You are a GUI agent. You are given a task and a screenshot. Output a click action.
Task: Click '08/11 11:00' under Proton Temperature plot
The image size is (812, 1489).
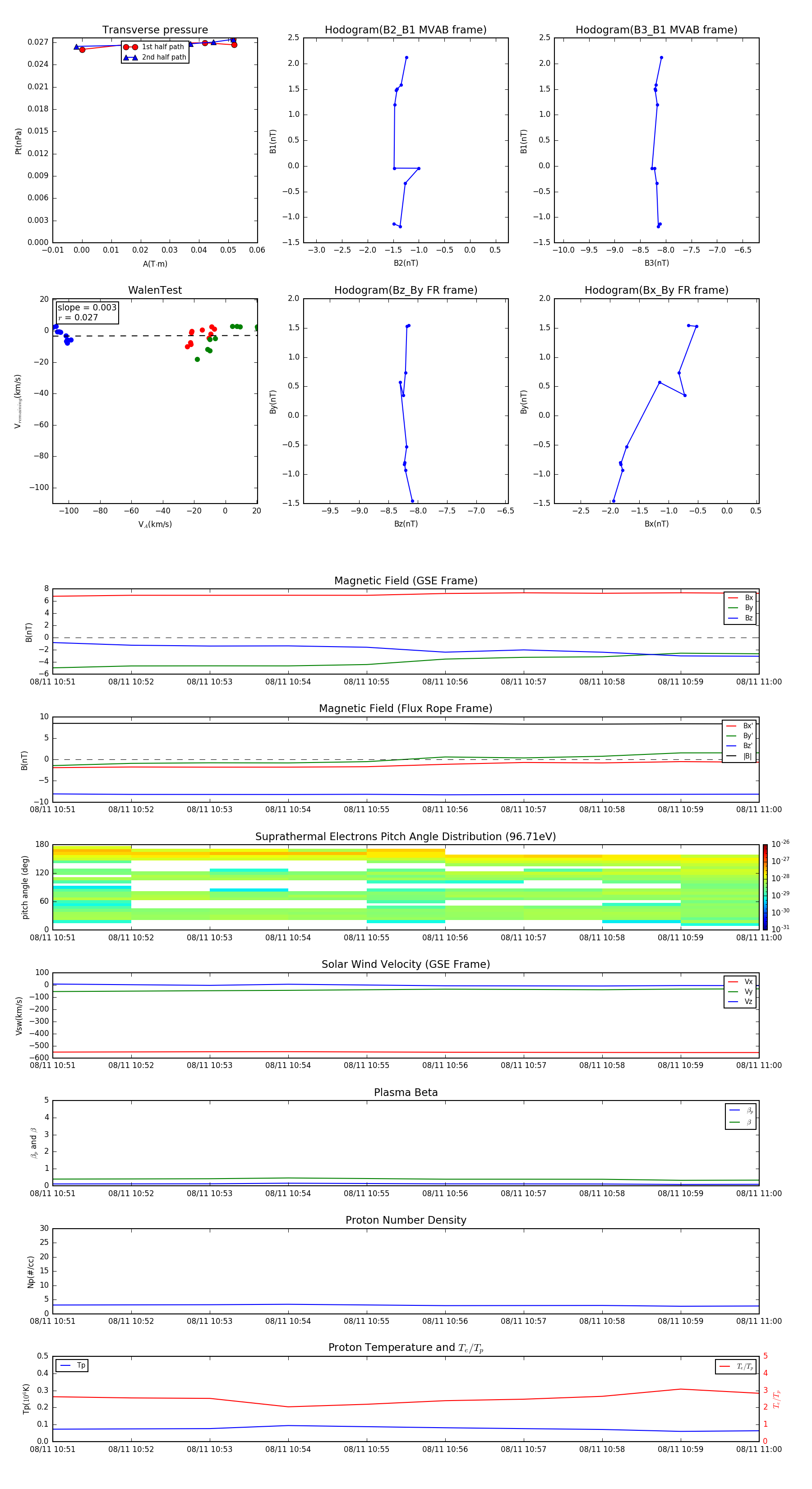[759, 1450]
